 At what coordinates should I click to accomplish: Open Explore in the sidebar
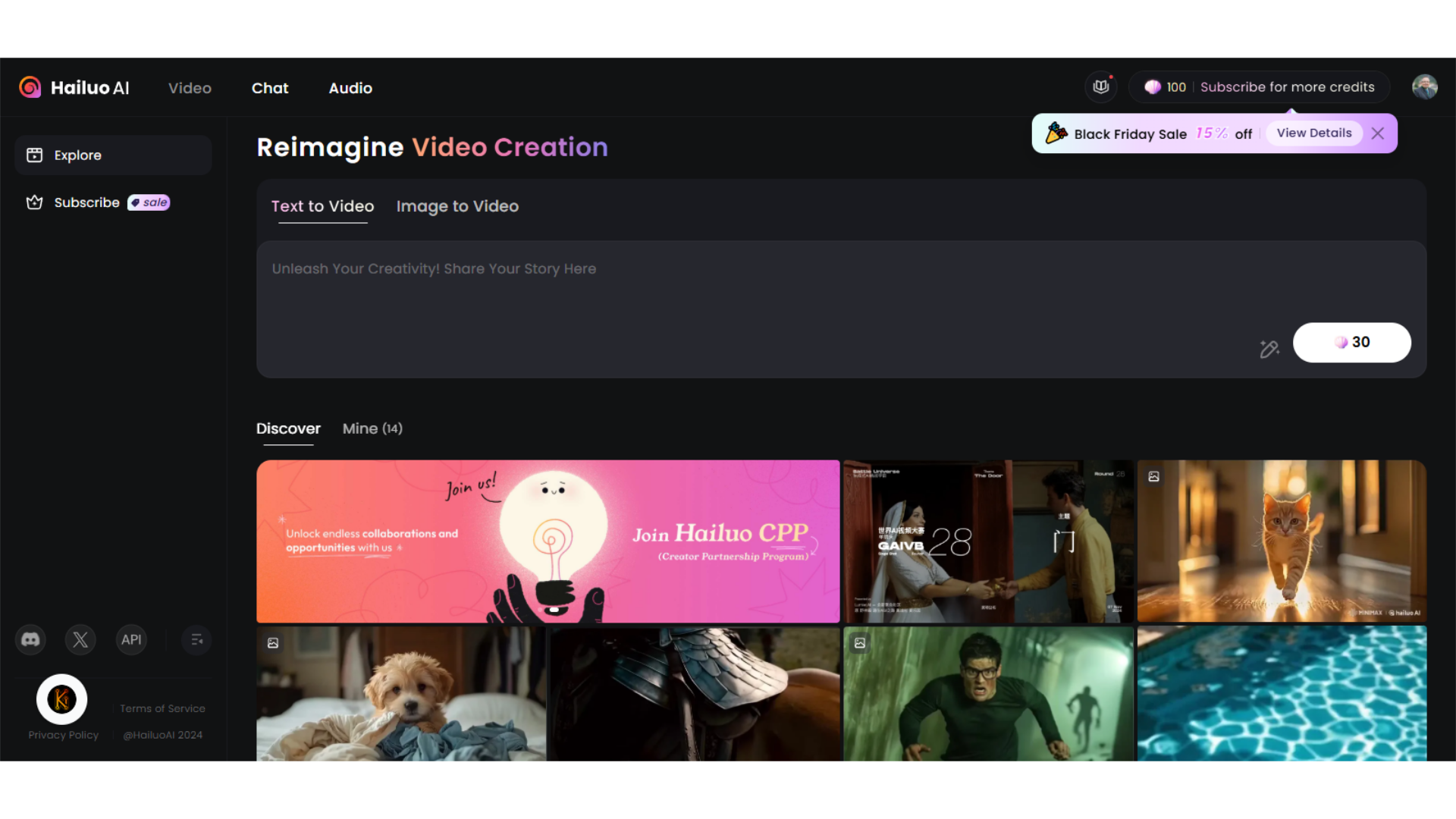(x=113, y=155)
